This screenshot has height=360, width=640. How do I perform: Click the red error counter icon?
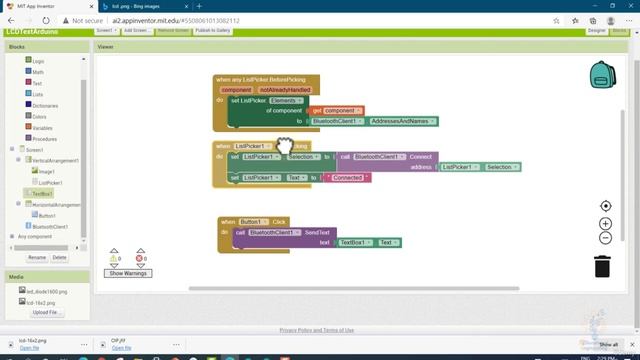click(139, 258)
